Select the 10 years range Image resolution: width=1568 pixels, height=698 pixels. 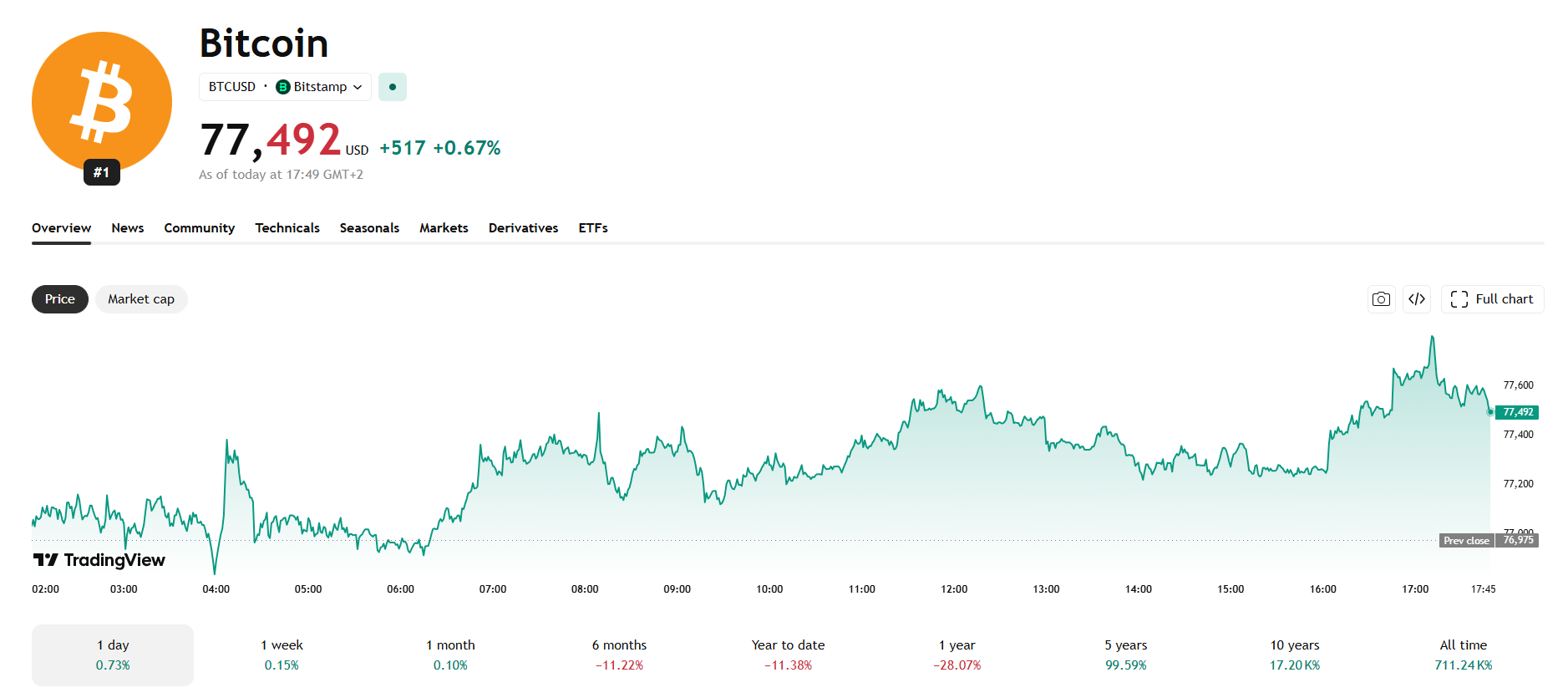(x=1295, y=655)
